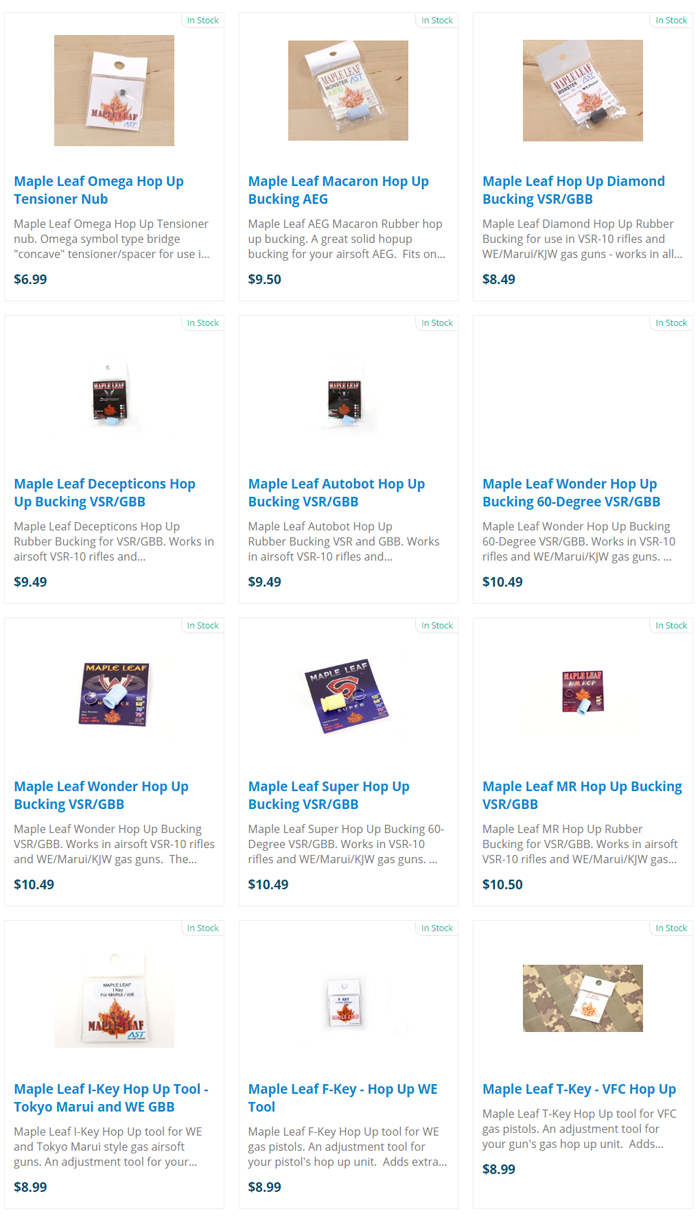Select the $8.49 price on Diamond Bucking

(499, 279)
